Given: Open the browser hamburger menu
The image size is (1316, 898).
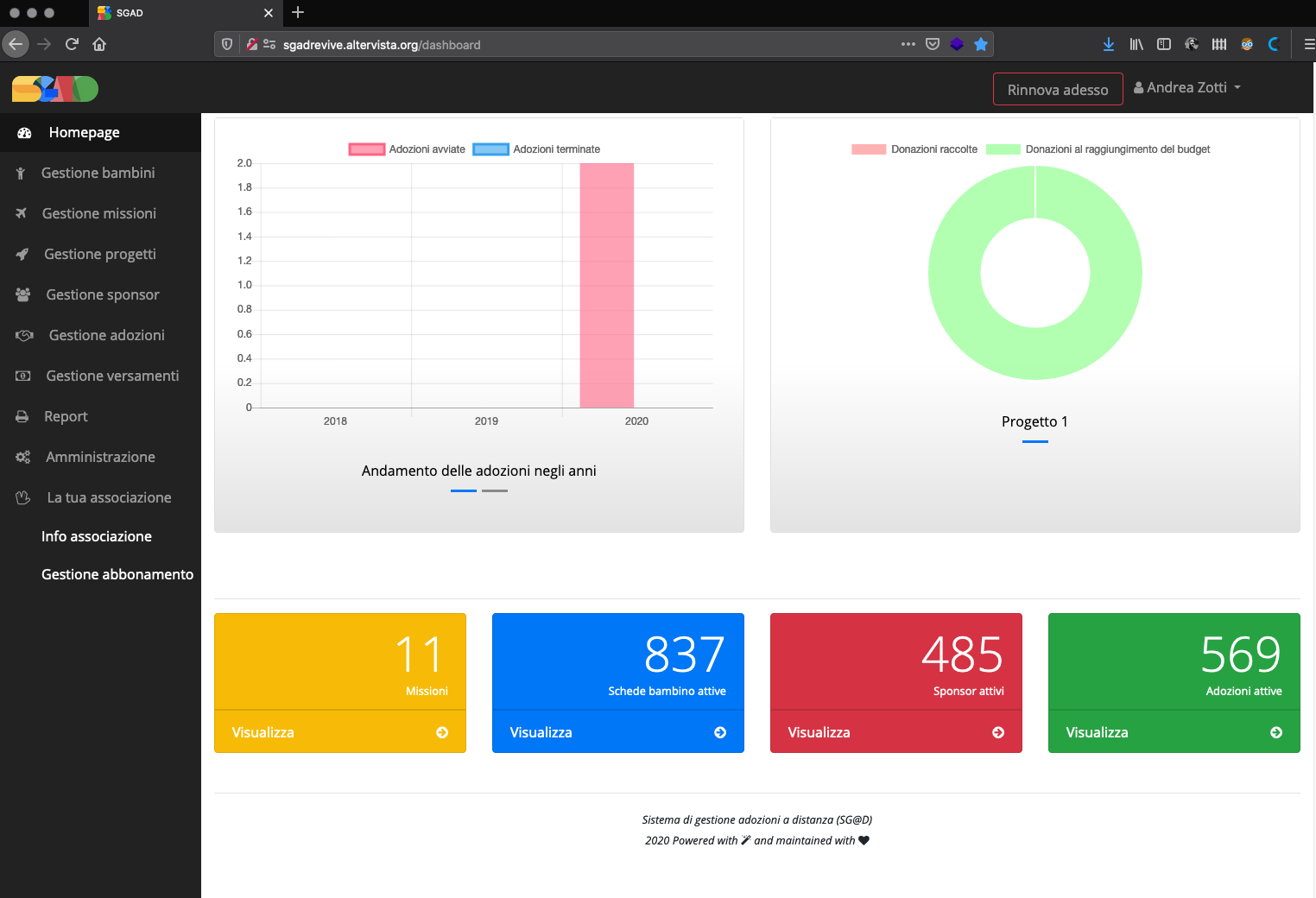Looking at the screenshot, I should pos(1309,44).
